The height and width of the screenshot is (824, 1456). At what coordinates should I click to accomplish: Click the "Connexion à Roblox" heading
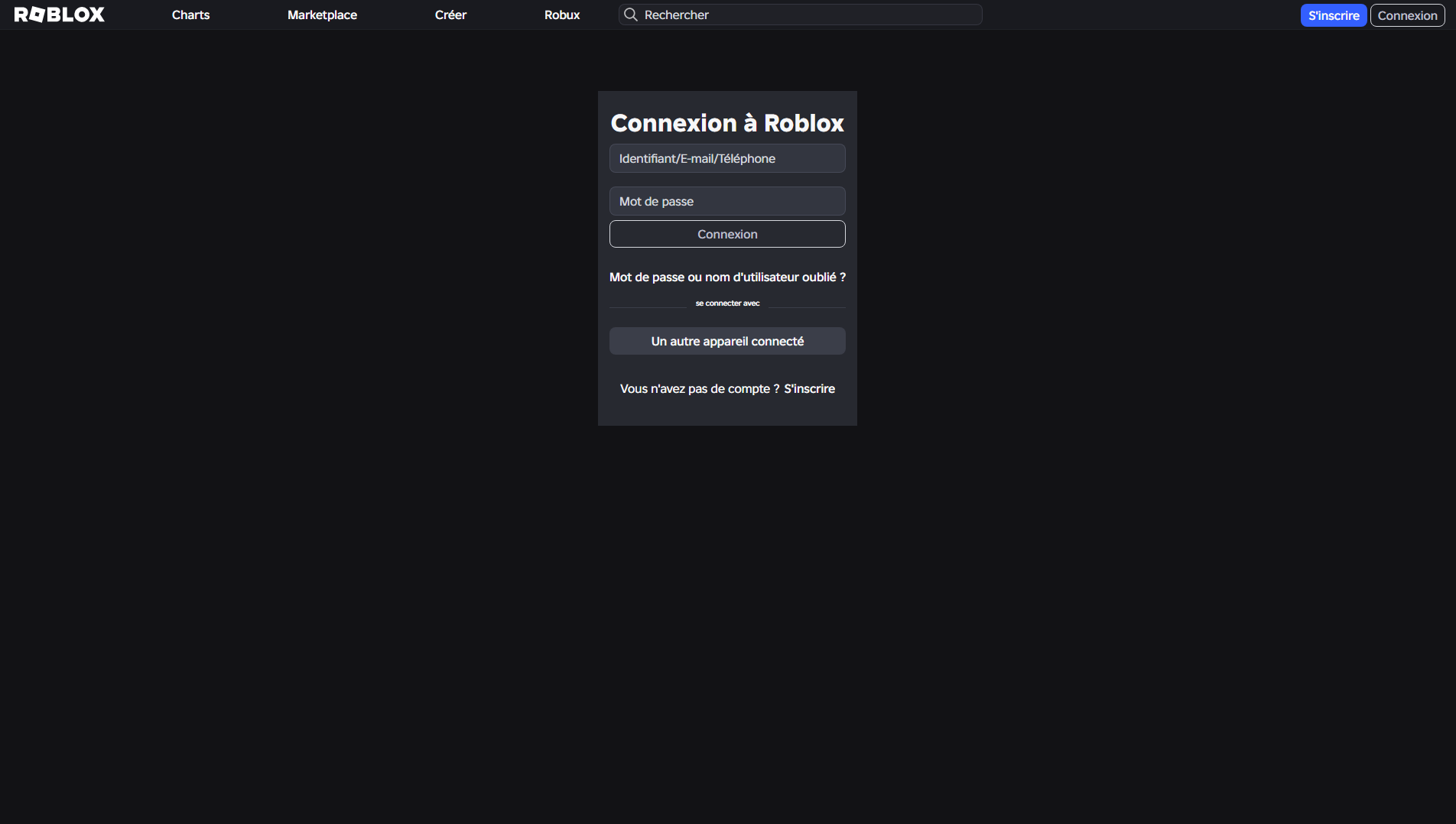click(x=727, y=123)
